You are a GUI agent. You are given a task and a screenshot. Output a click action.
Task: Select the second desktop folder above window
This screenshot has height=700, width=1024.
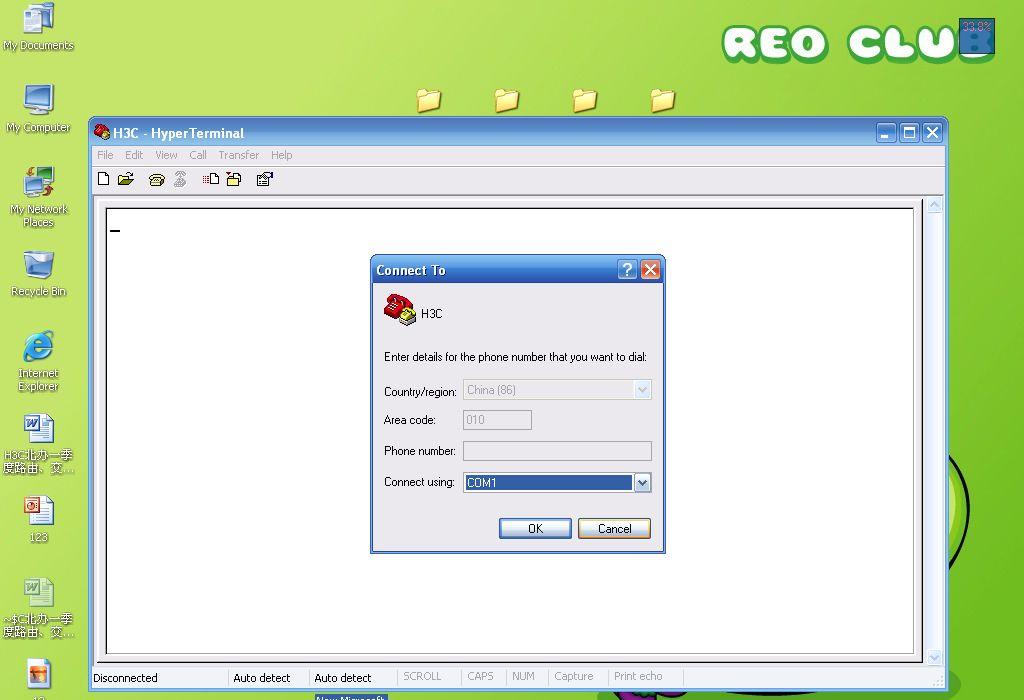tap(506, 101)
